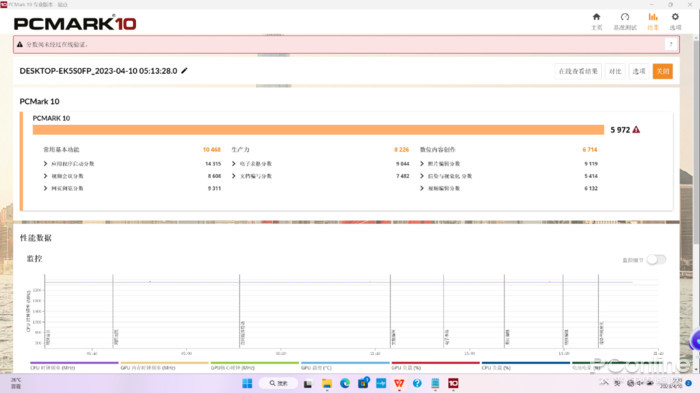Image resolution: width=700 pixels, height=393 pixels.
Task: Click the Compare button
Action: (x=615, y=71)
